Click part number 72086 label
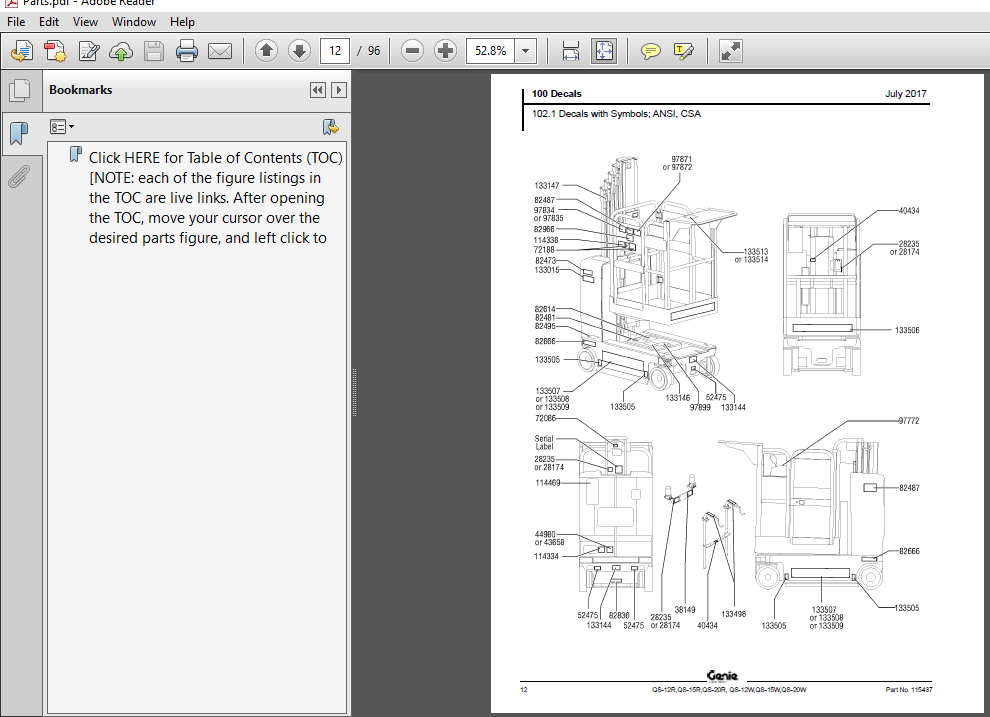Viewport: 990px width, 717px height. tap(546, 418)
